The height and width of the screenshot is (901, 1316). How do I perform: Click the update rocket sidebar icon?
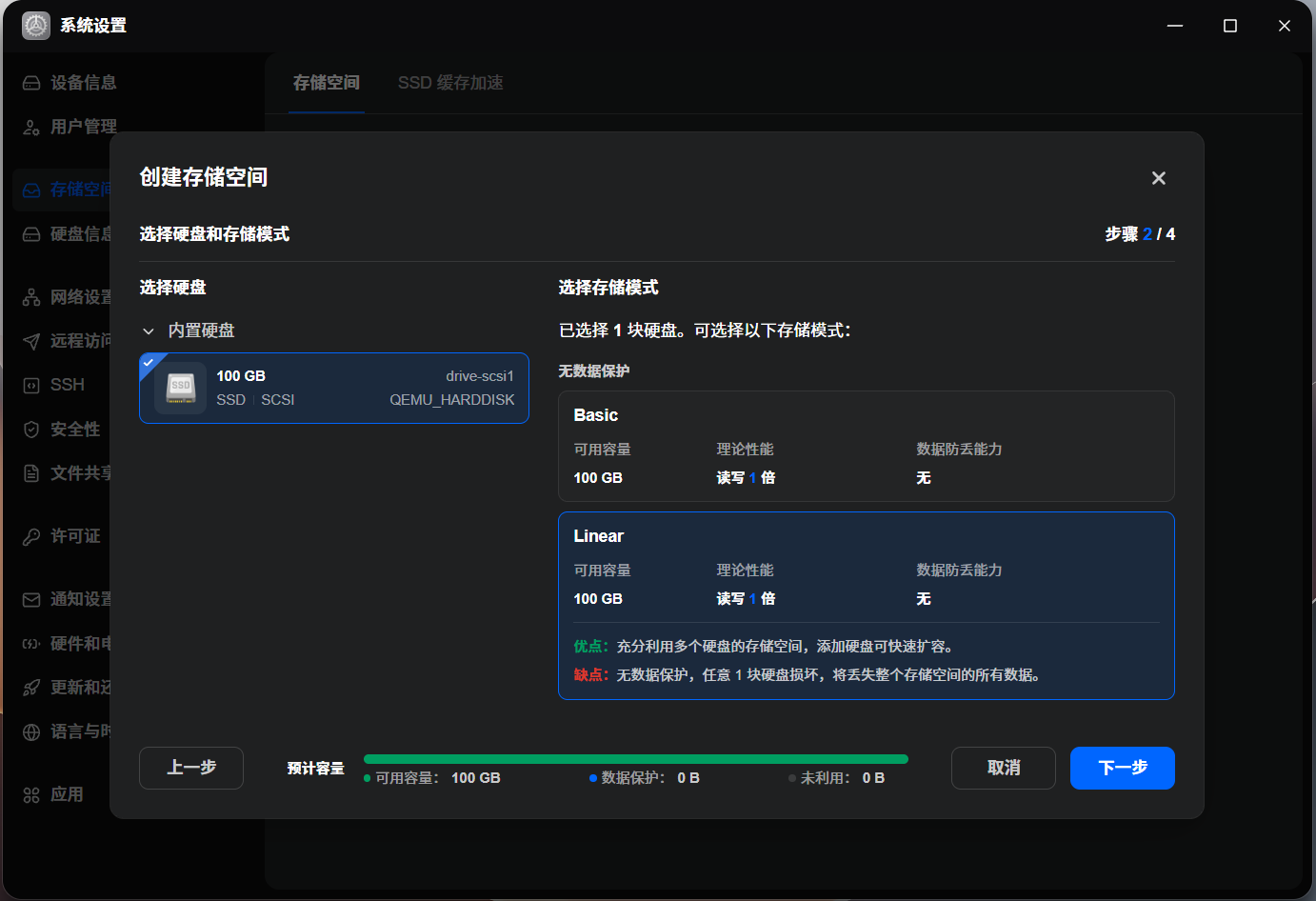(31, 688)
